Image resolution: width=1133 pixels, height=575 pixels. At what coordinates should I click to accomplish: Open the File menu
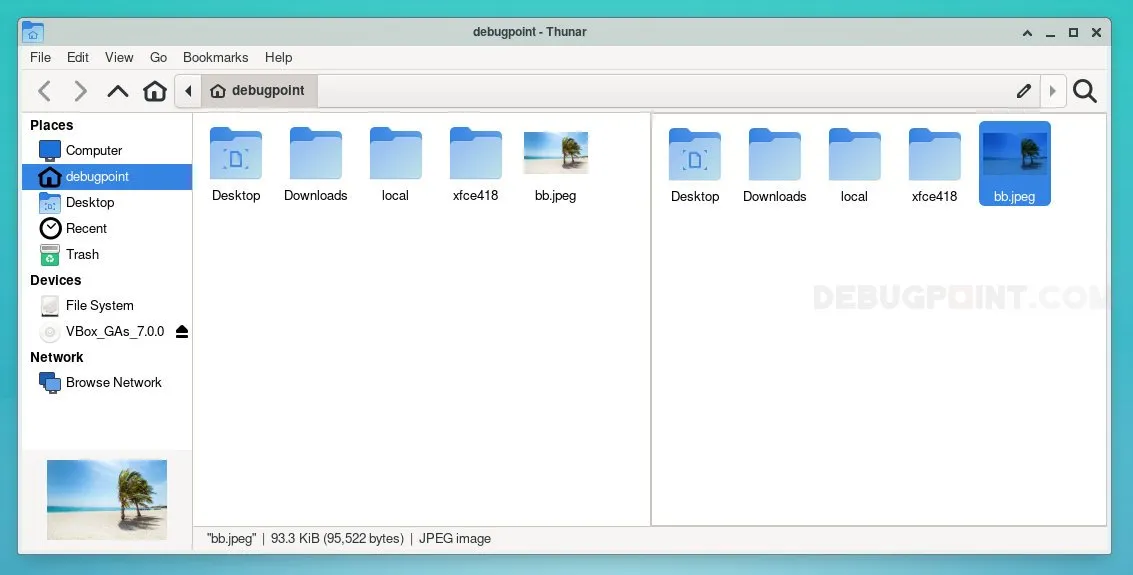40,58
